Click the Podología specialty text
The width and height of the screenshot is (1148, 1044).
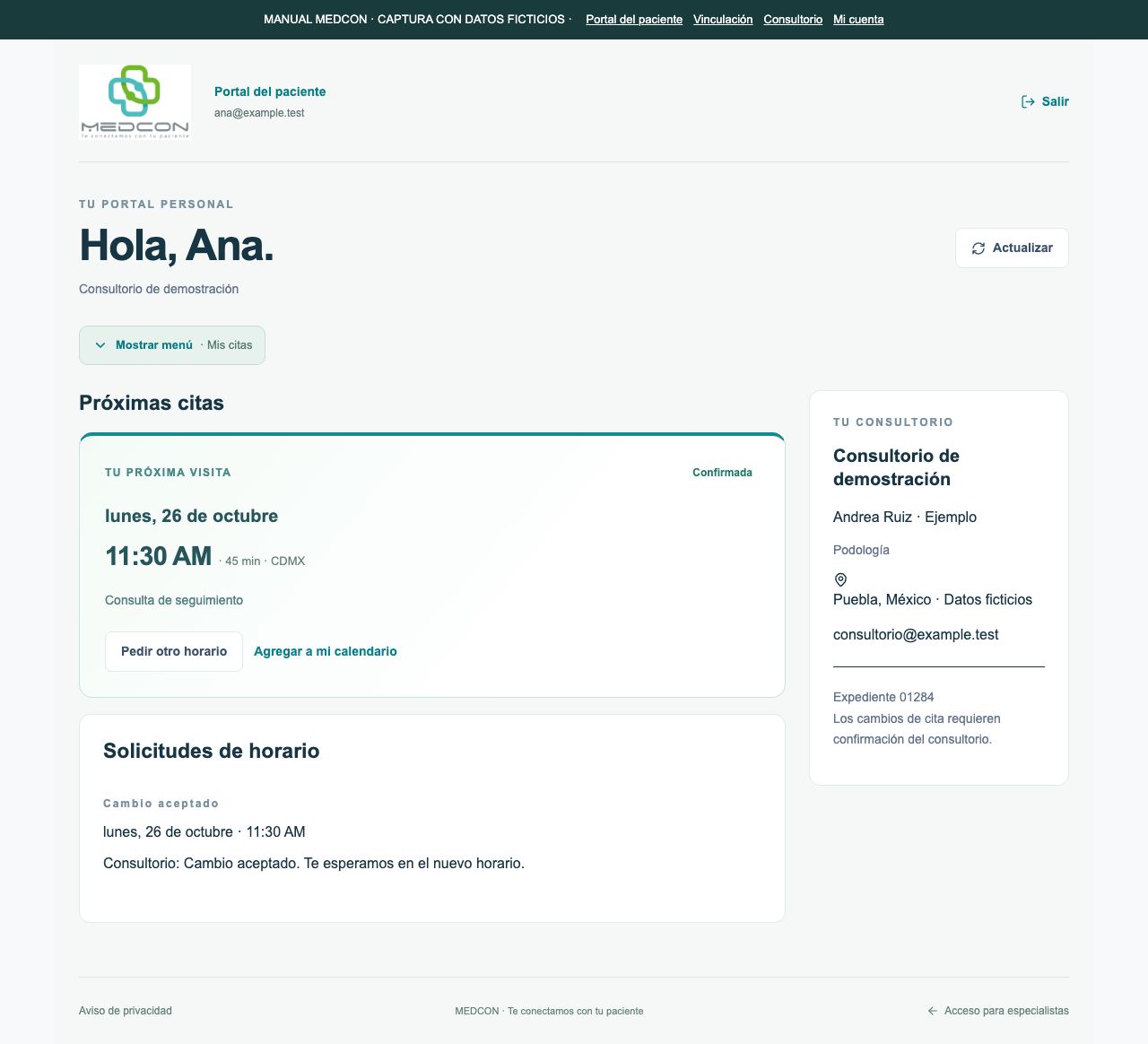pos(861,550)
